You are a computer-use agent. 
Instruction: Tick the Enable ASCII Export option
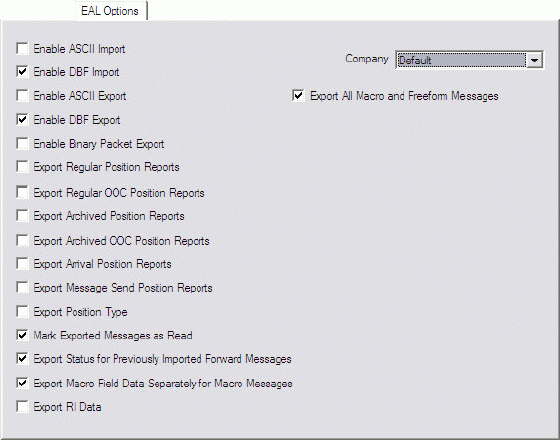coord(22,96)
